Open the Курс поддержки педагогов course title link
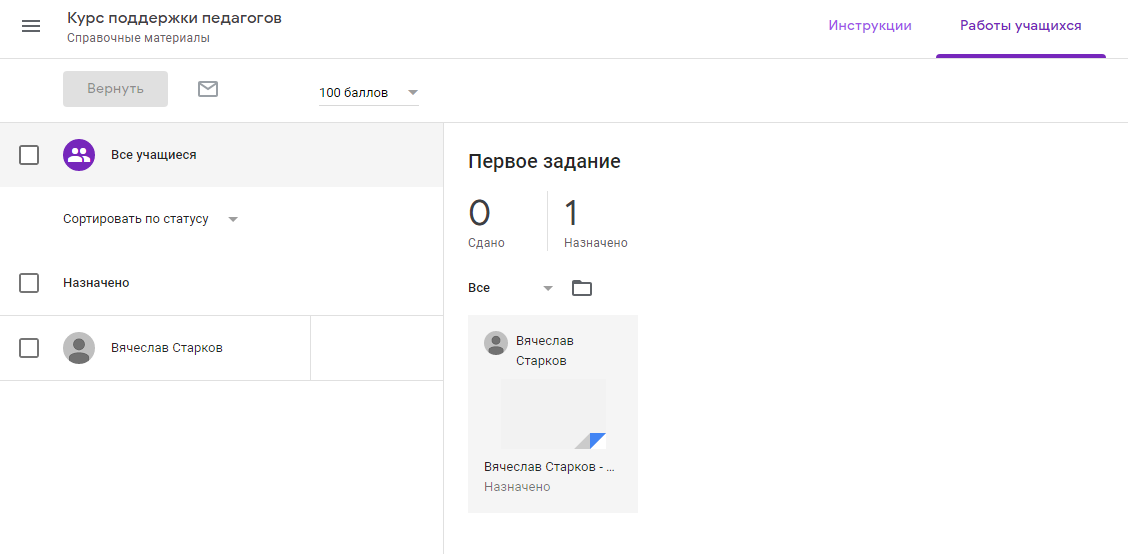This screenshot has width=1128, height=554. click(174, 18)
